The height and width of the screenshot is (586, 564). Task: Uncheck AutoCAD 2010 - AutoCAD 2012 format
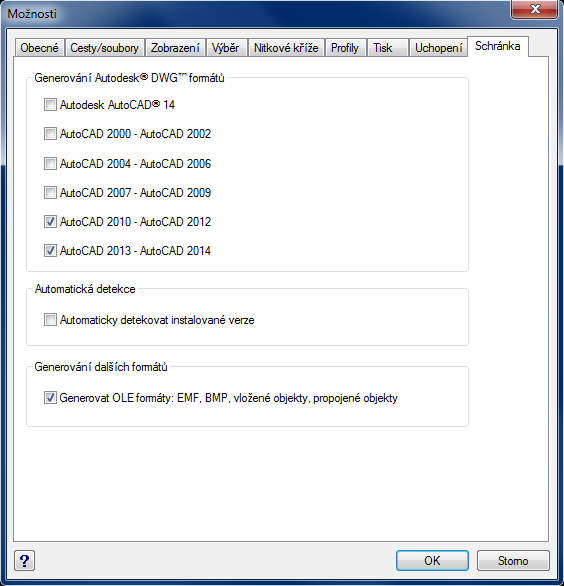(x=50, y=222)
